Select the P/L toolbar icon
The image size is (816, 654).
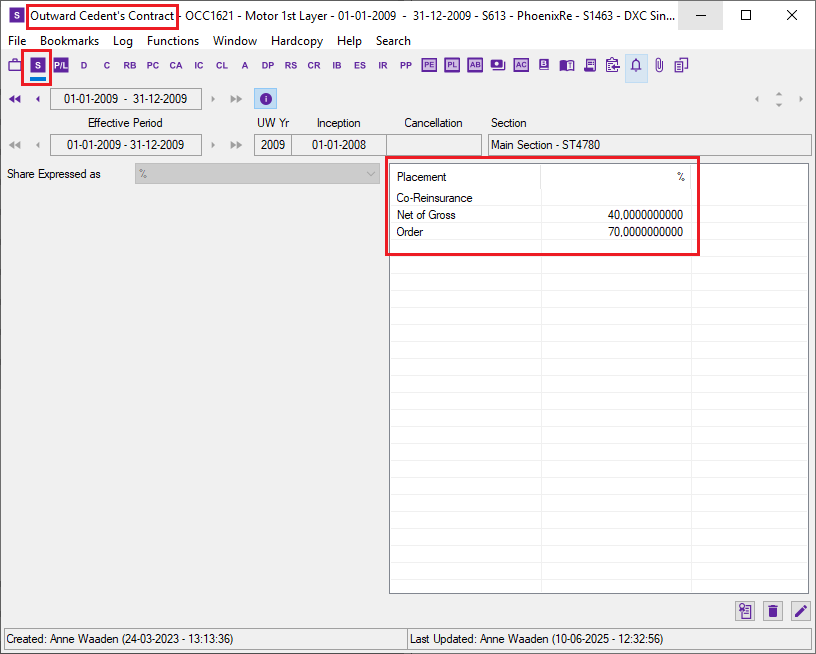pyautogui.click(x=61, y=66)
